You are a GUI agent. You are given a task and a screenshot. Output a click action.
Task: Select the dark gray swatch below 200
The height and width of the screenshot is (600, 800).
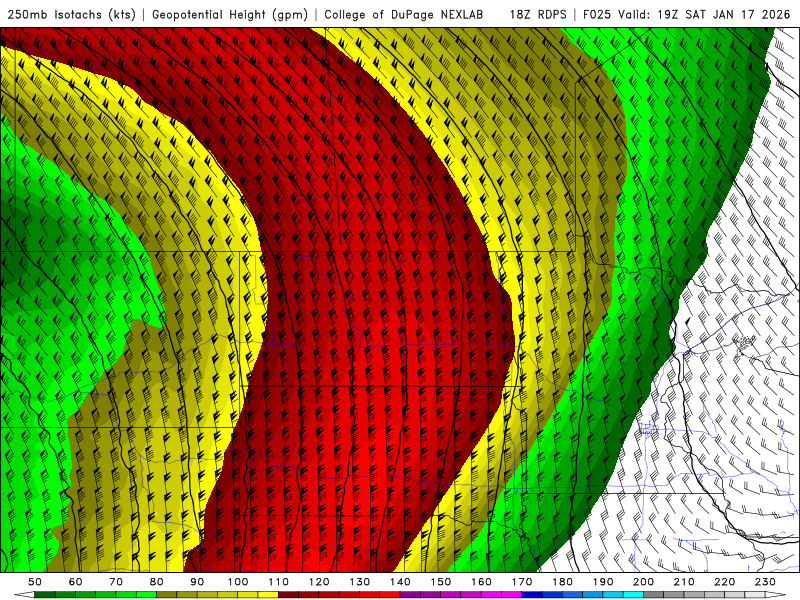[x=654, y=595]
